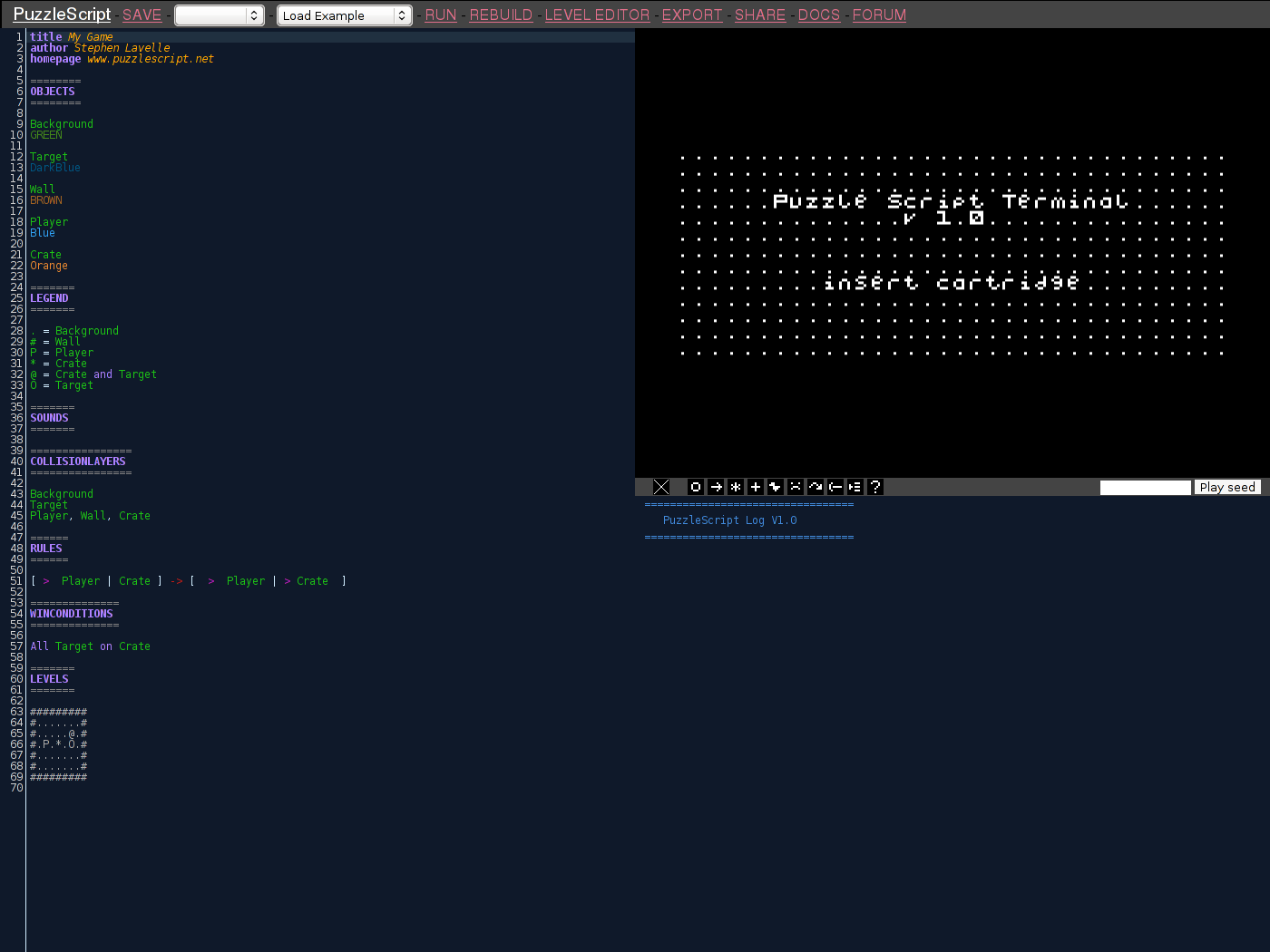
Task: Click the question mark sound icon
Action: point(875,487)
